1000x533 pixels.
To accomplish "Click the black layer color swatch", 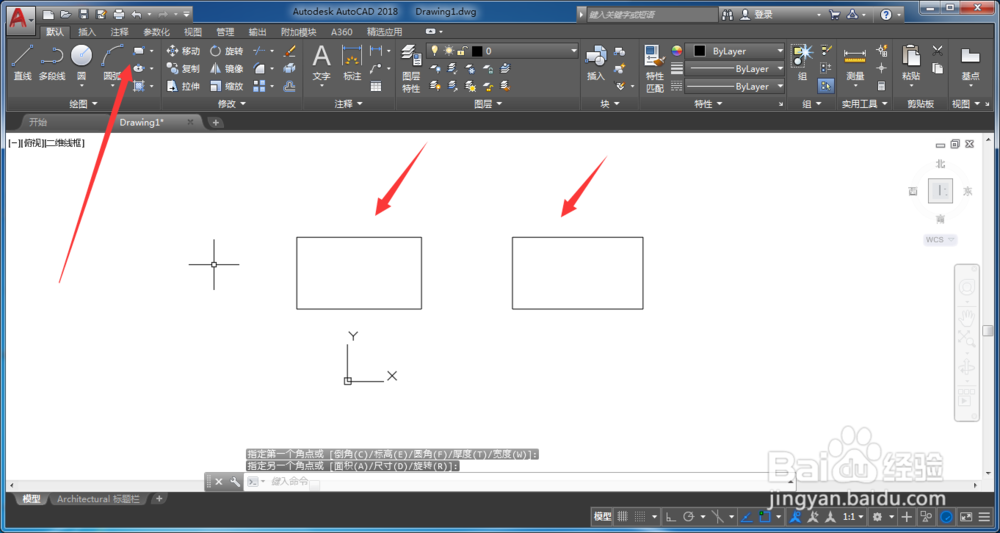I will click(x=477, y=51).
